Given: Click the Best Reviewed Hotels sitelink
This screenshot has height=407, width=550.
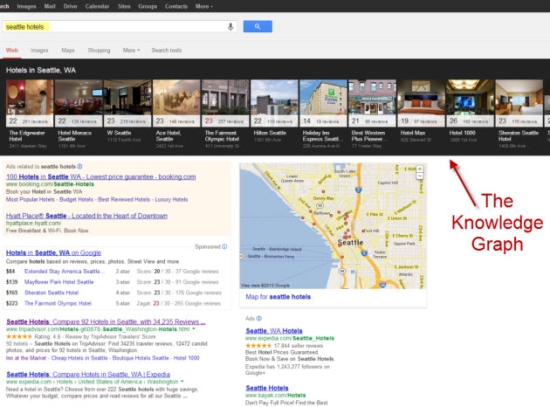Looking at the screenshot, I should coord(124,199).
